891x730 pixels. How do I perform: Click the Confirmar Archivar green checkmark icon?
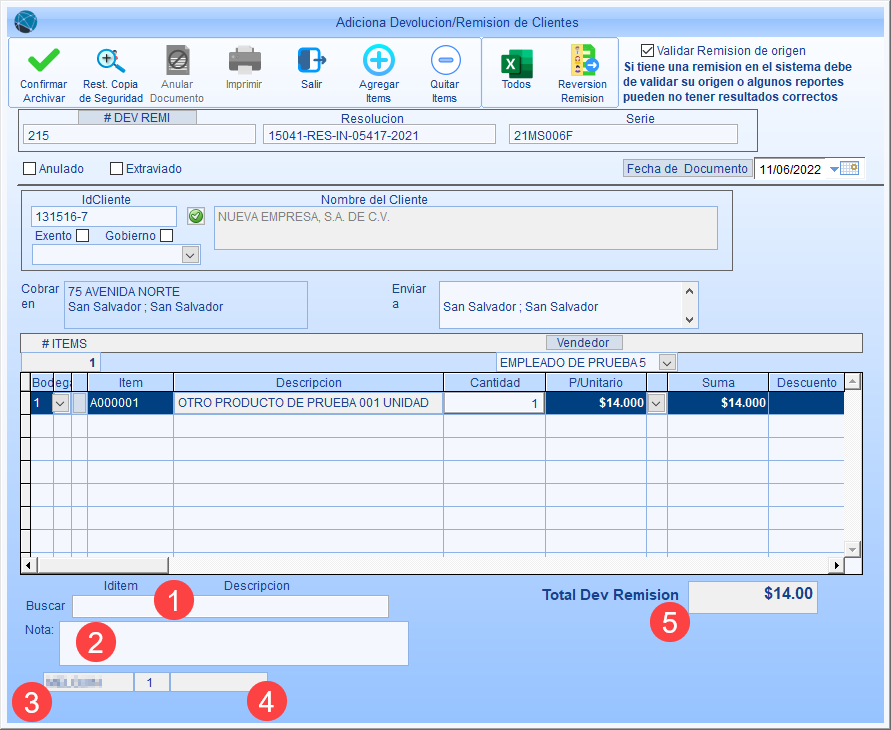pyautogui.click(x=44, y=60)
